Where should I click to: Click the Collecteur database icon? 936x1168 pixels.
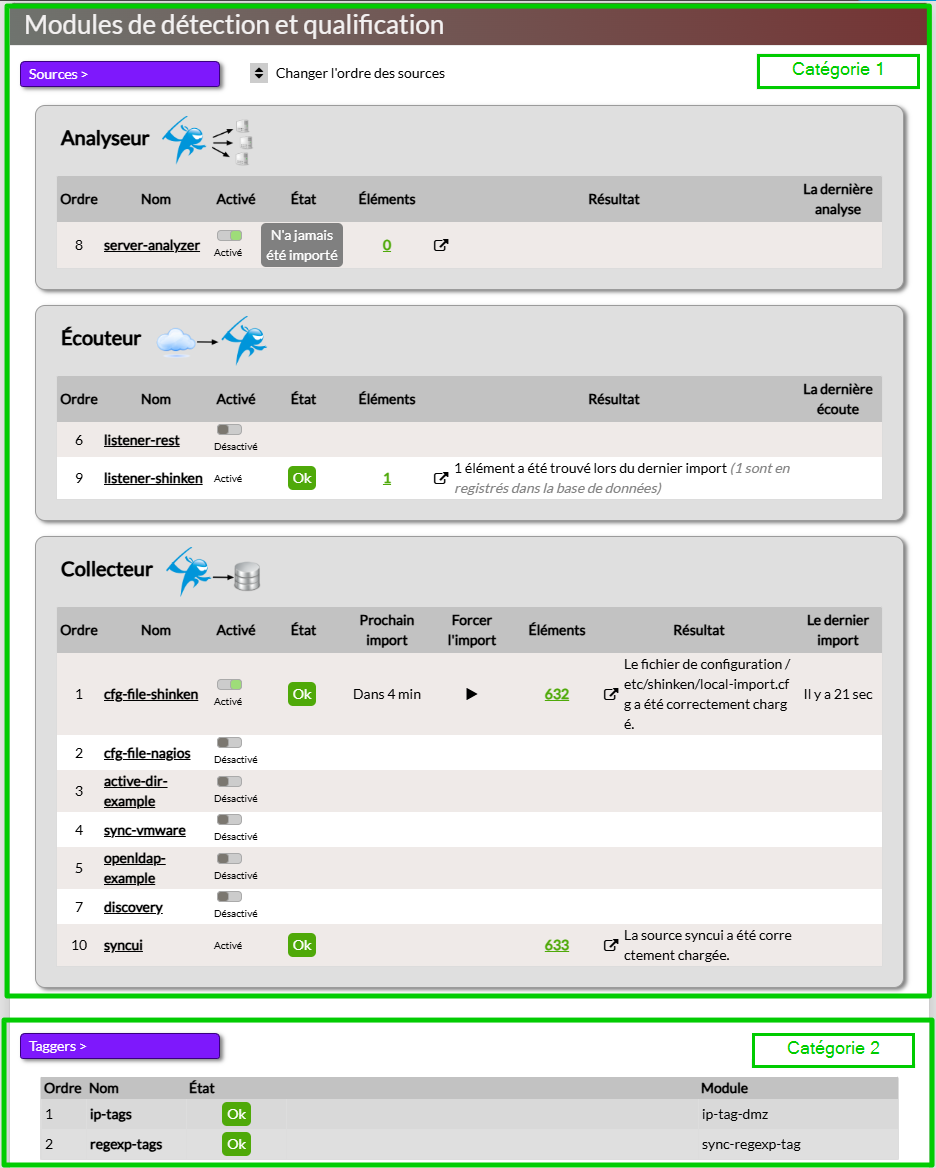245,576
